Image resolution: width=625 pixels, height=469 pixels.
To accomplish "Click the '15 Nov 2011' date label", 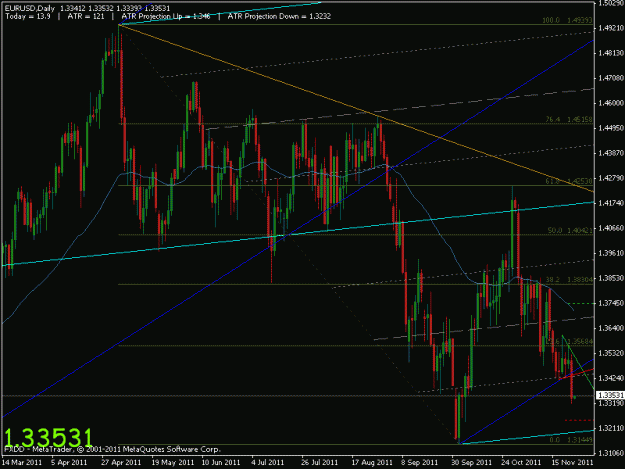I will click(572, 462).
